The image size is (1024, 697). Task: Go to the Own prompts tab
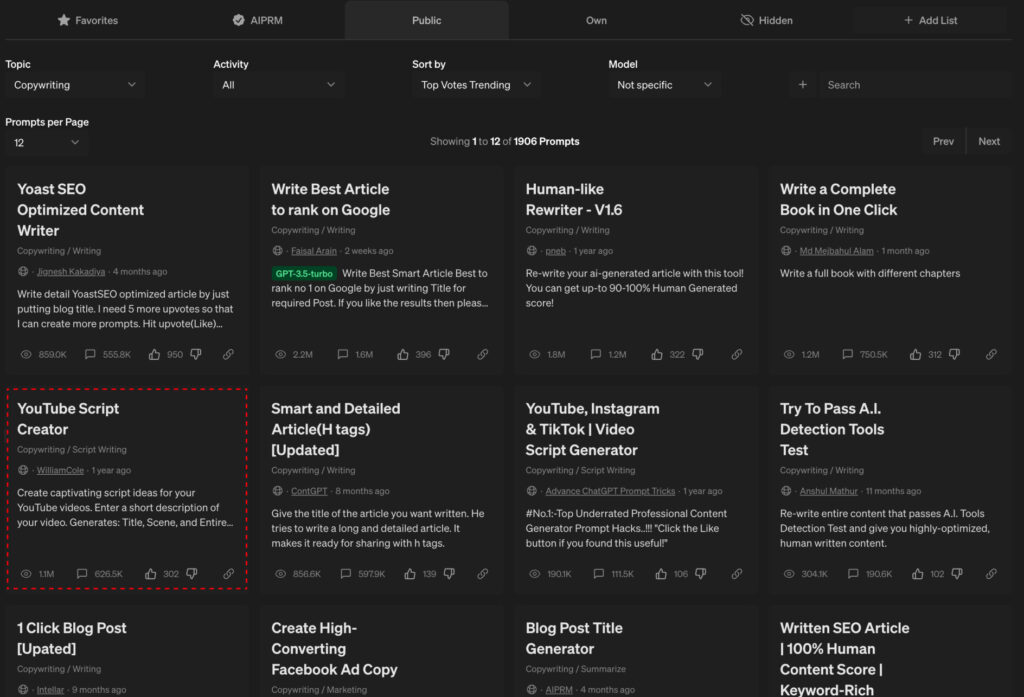tap(596, 20)
